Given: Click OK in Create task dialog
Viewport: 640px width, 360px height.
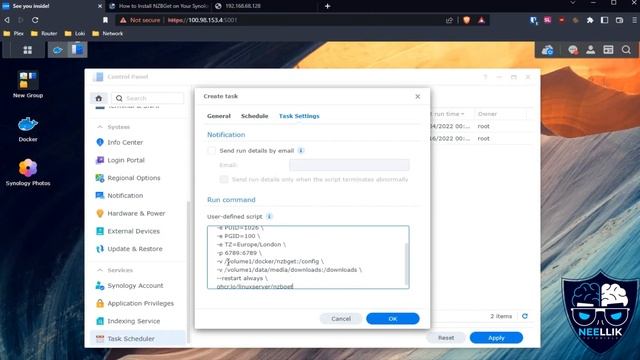Looking at the screenshot, I should [x=393, y=318].
